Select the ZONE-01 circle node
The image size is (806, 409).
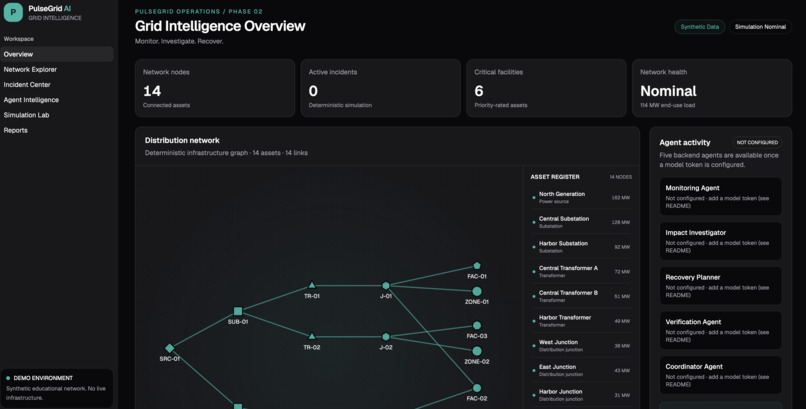point(477,291)
